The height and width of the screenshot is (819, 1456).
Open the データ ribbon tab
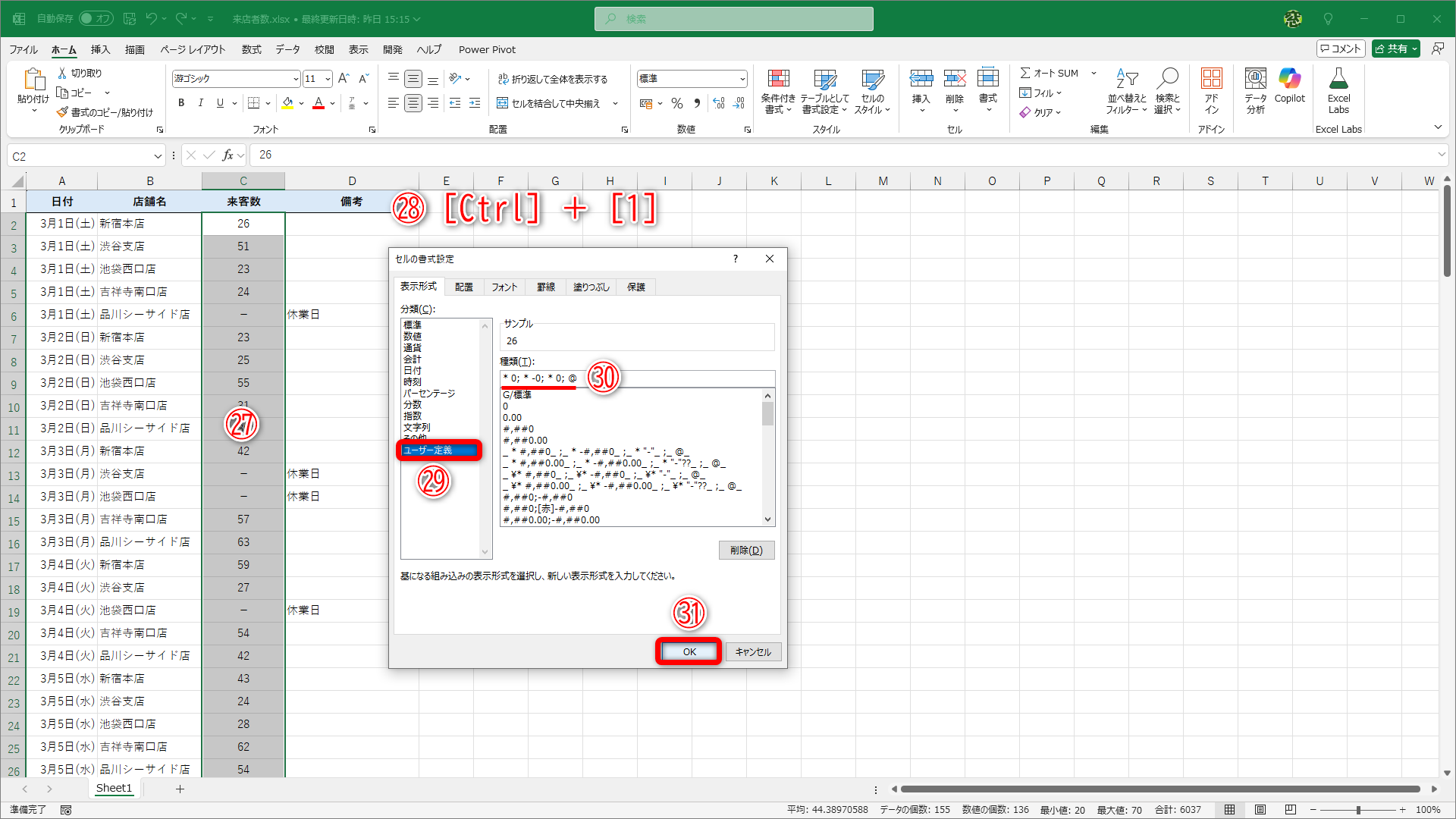[x=287, y=49]
